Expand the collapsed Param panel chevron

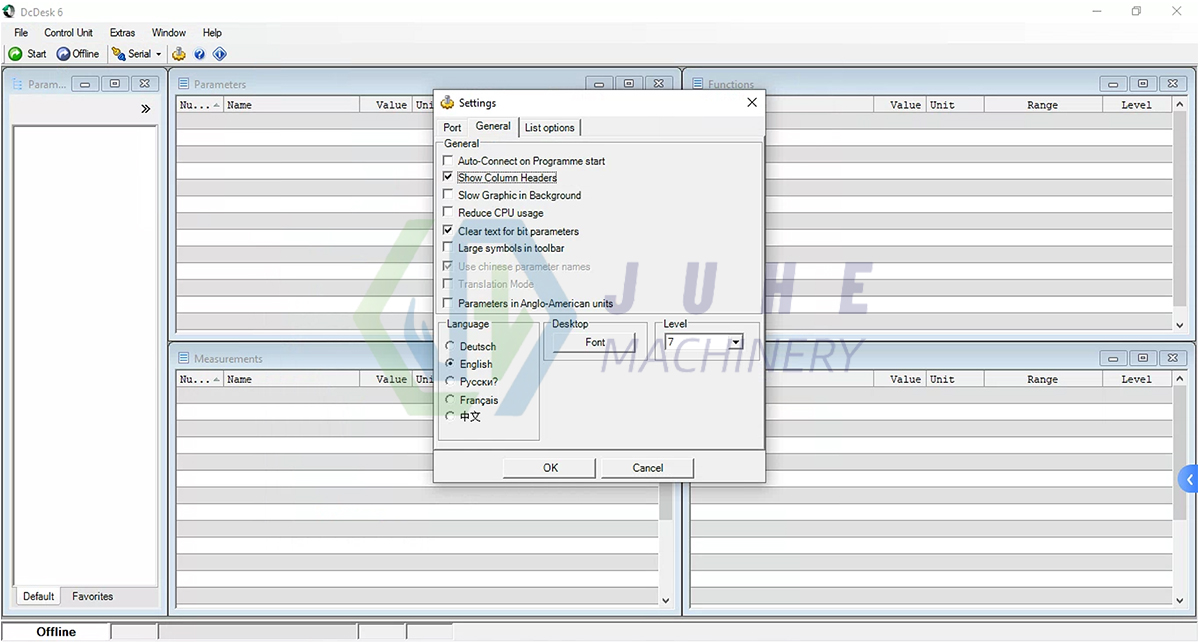(145, 108)
